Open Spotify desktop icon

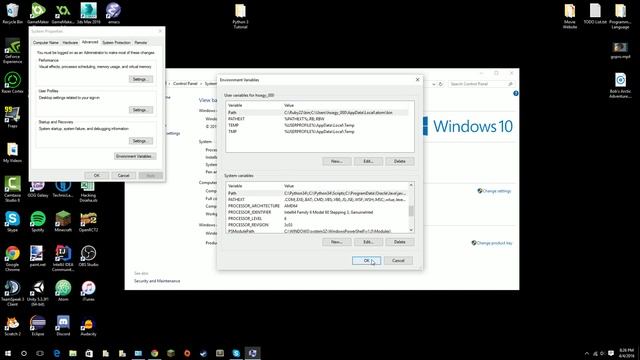(x=38, y=222)
